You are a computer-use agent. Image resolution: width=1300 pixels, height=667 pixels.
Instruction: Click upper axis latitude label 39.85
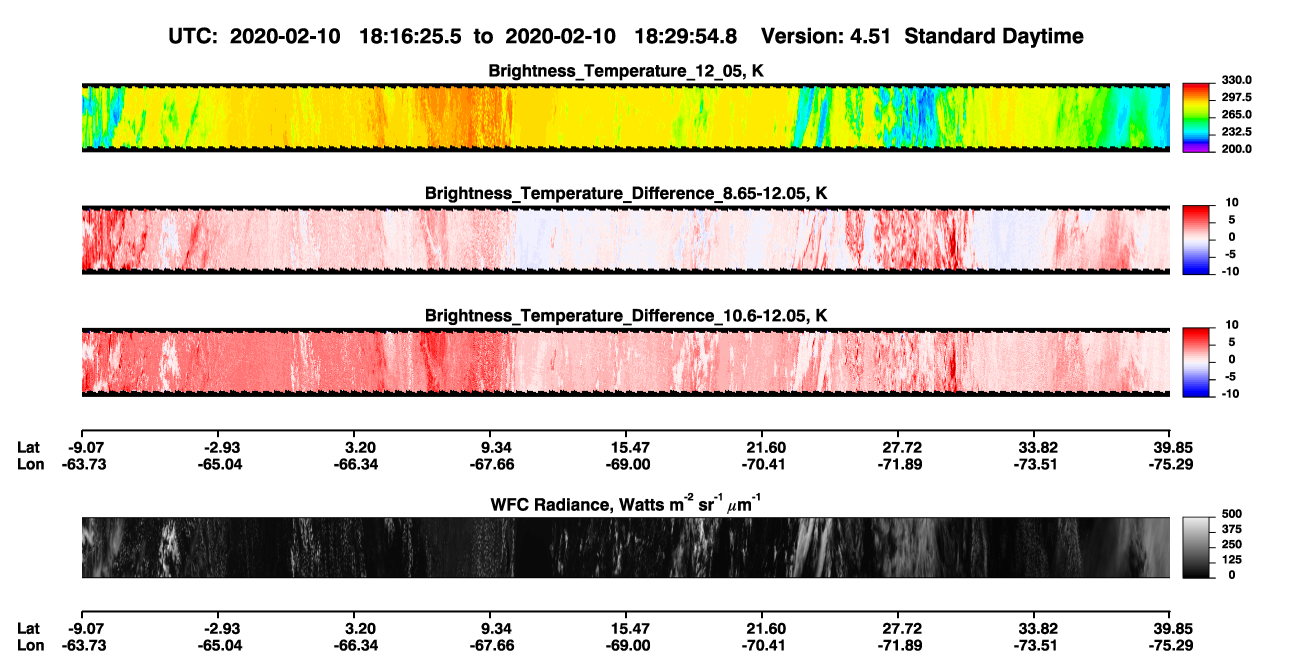[x=1171, y=448]
